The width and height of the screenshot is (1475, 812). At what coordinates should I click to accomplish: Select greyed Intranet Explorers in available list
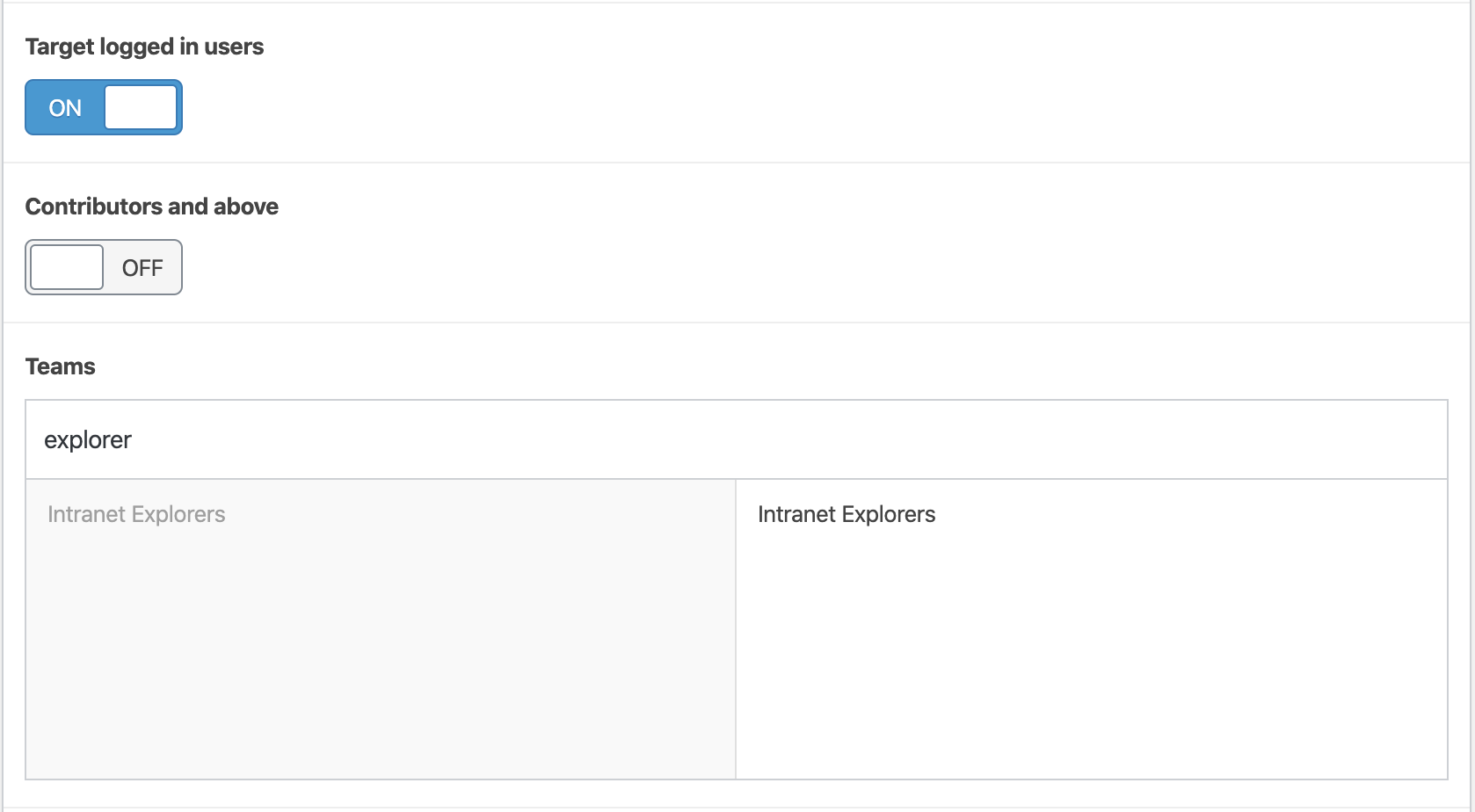[x=136, y=514]
